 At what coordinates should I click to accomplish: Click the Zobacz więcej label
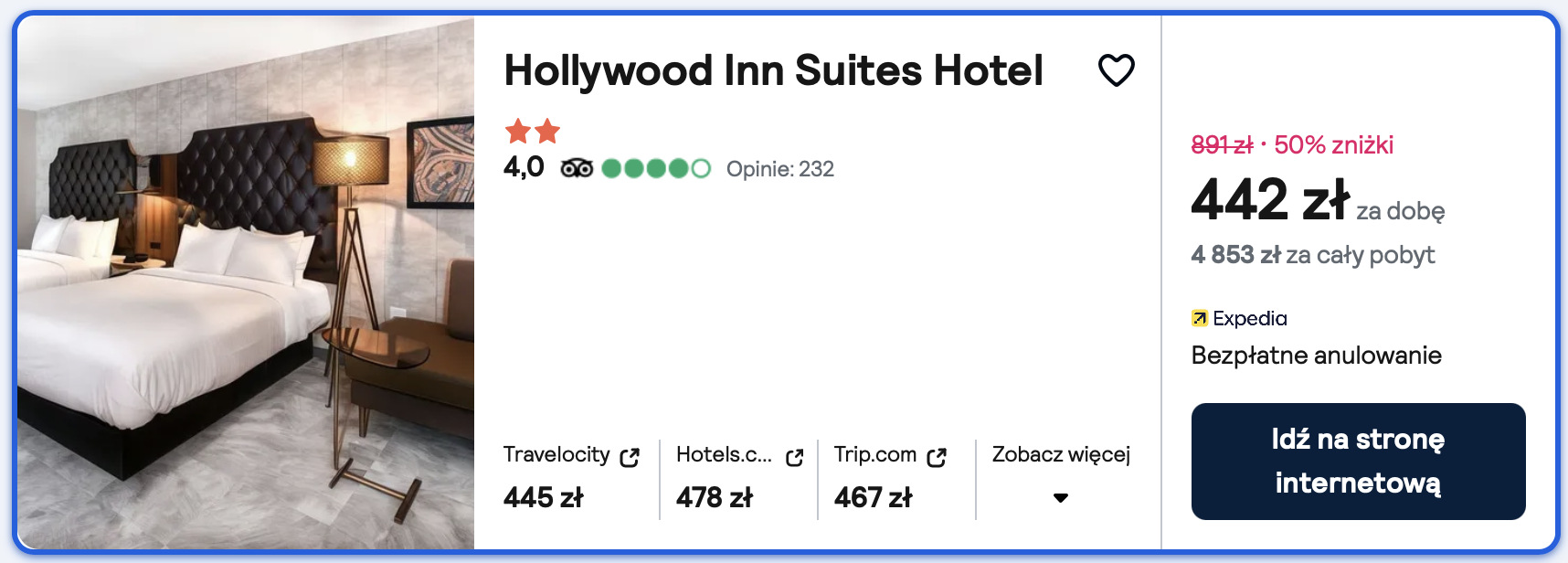pyautogui.click(x=1061, y=454)
